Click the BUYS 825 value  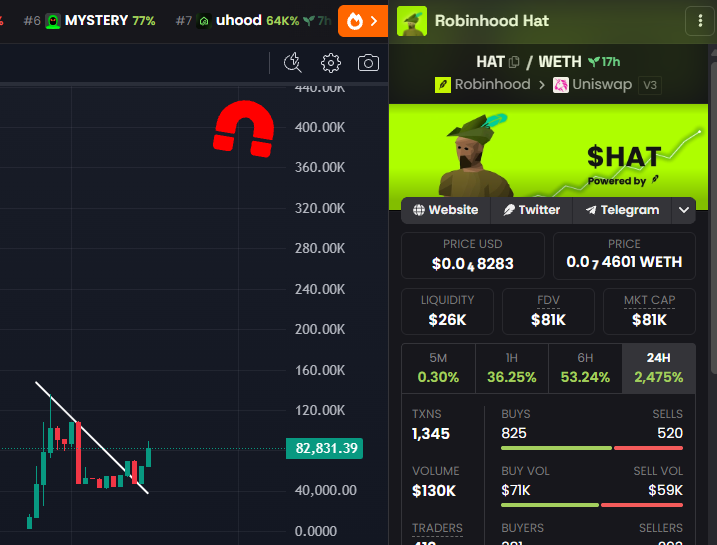[x=514, y=433]
